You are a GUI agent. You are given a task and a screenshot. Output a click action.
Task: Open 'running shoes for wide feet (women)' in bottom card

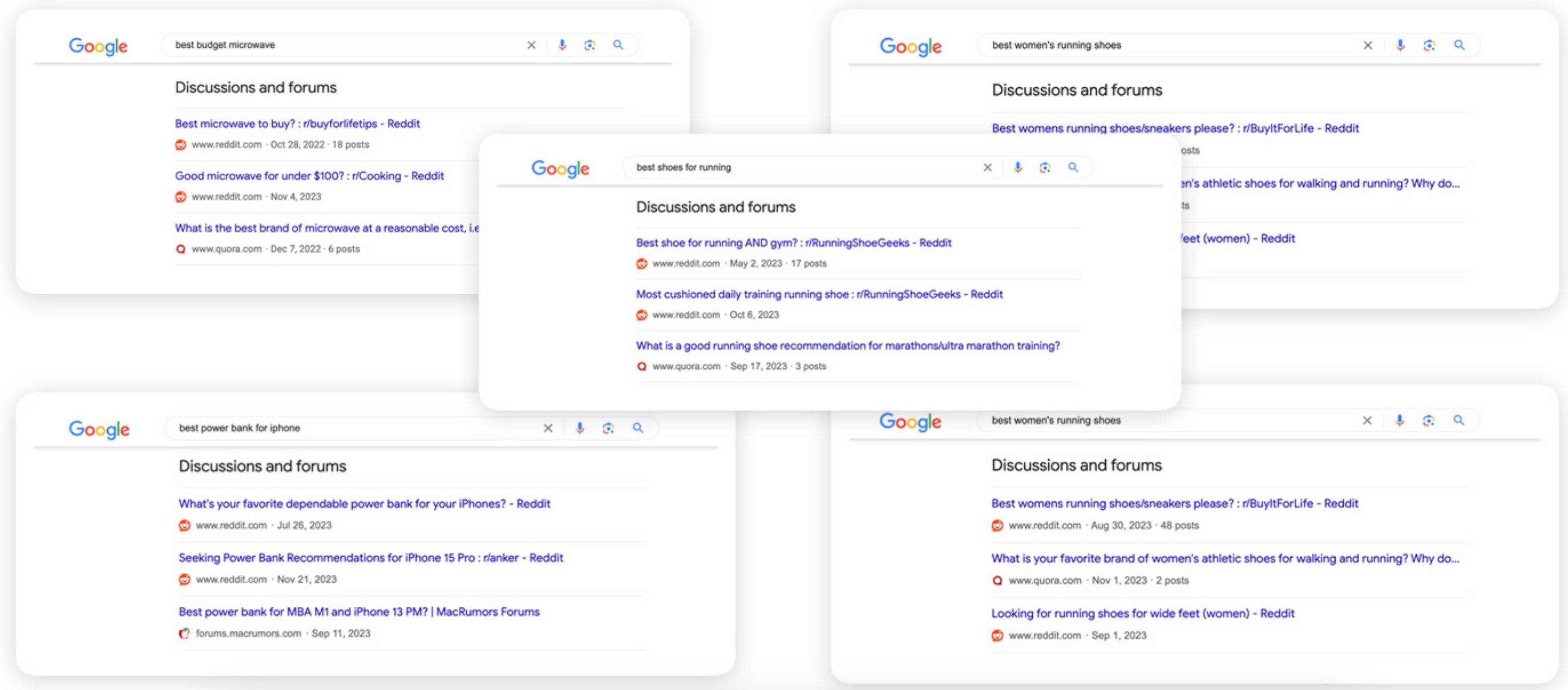[1142, 614]
